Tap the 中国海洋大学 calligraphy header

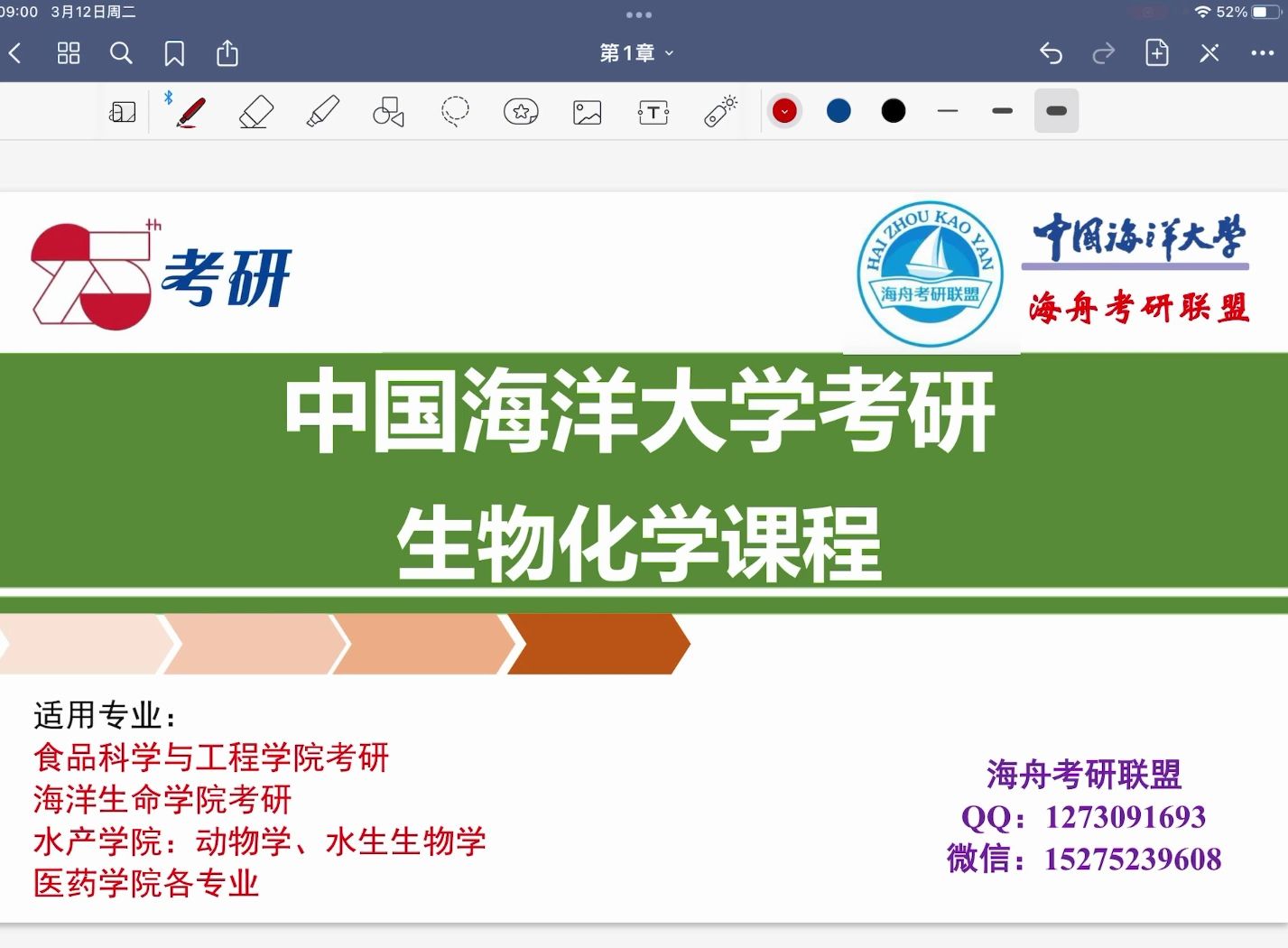[x=1139, y=237]
